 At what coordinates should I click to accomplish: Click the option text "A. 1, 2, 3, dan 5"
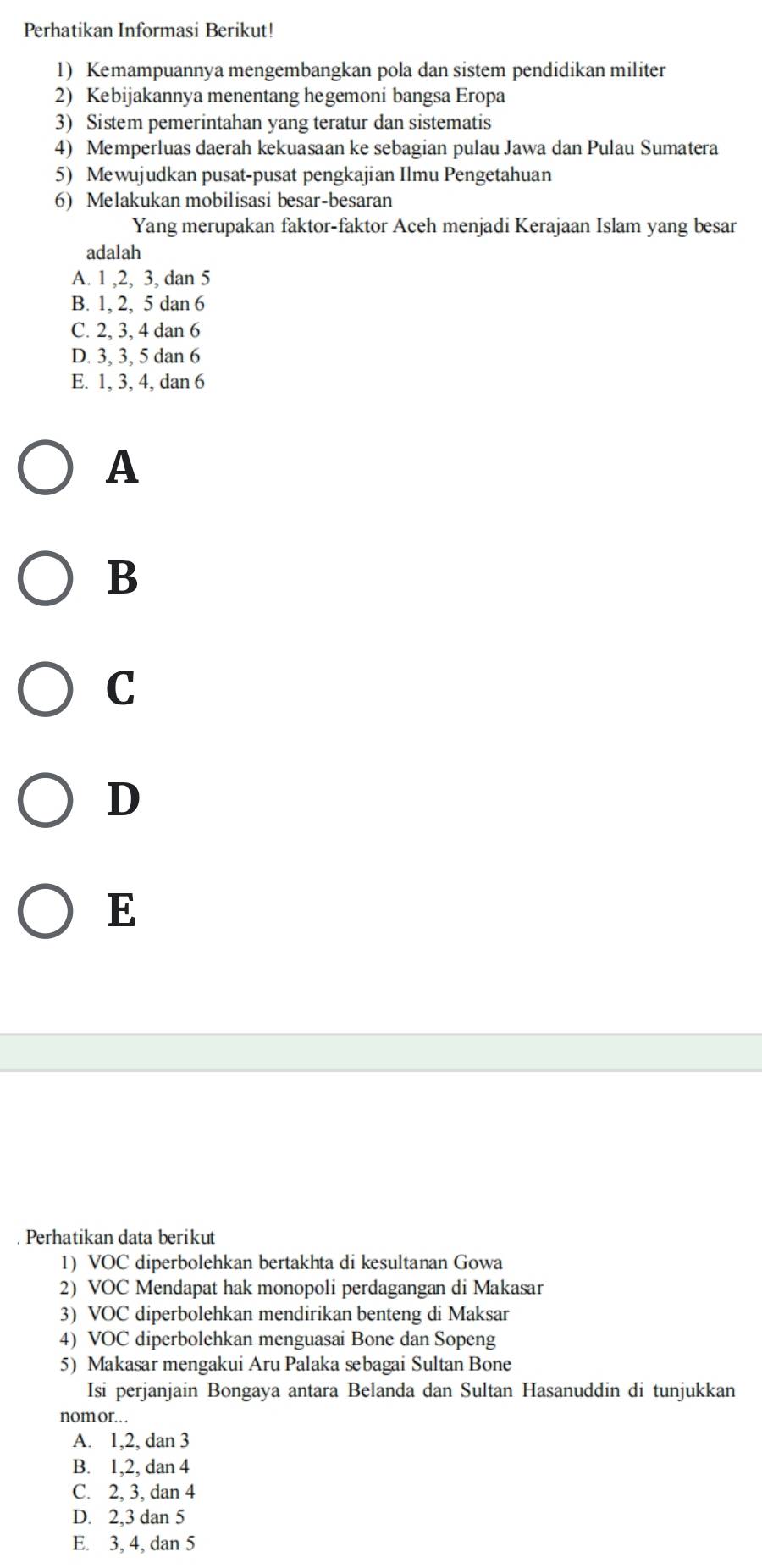coord(141,278)
